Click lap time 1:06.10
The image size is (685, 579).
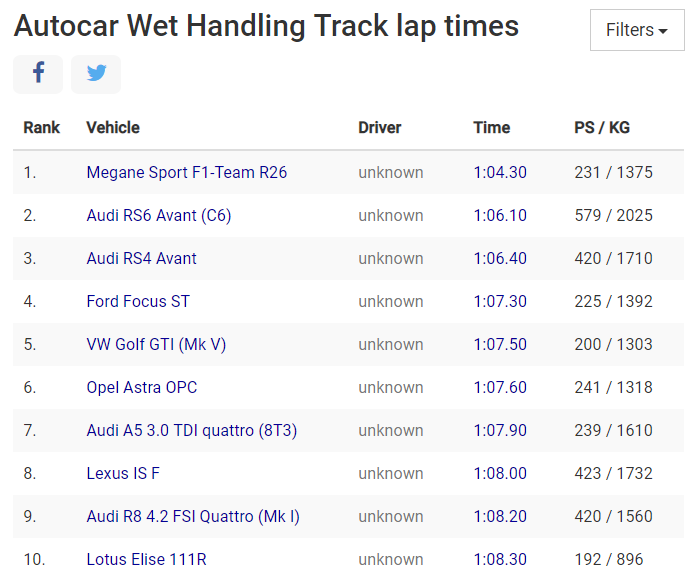pyautogui.click(x=500, y=215)
